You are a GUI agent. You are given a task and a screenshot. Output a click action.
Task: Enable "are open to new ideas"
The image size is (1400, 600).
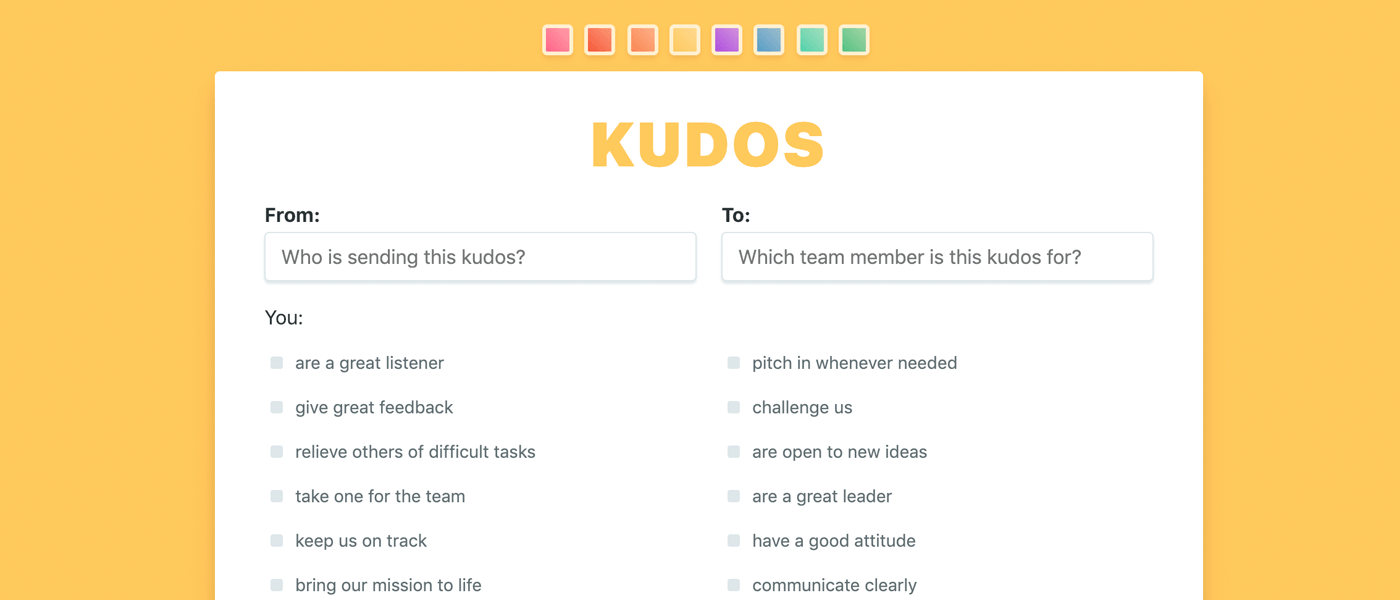(734, 452)
